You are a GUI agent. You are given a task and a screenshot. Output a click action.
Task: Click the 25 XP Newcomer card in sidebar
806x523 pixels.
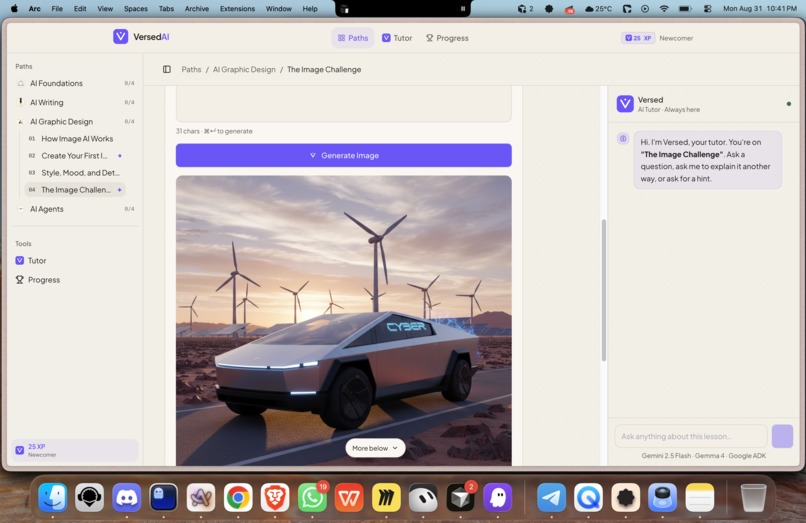click(75, 450)
